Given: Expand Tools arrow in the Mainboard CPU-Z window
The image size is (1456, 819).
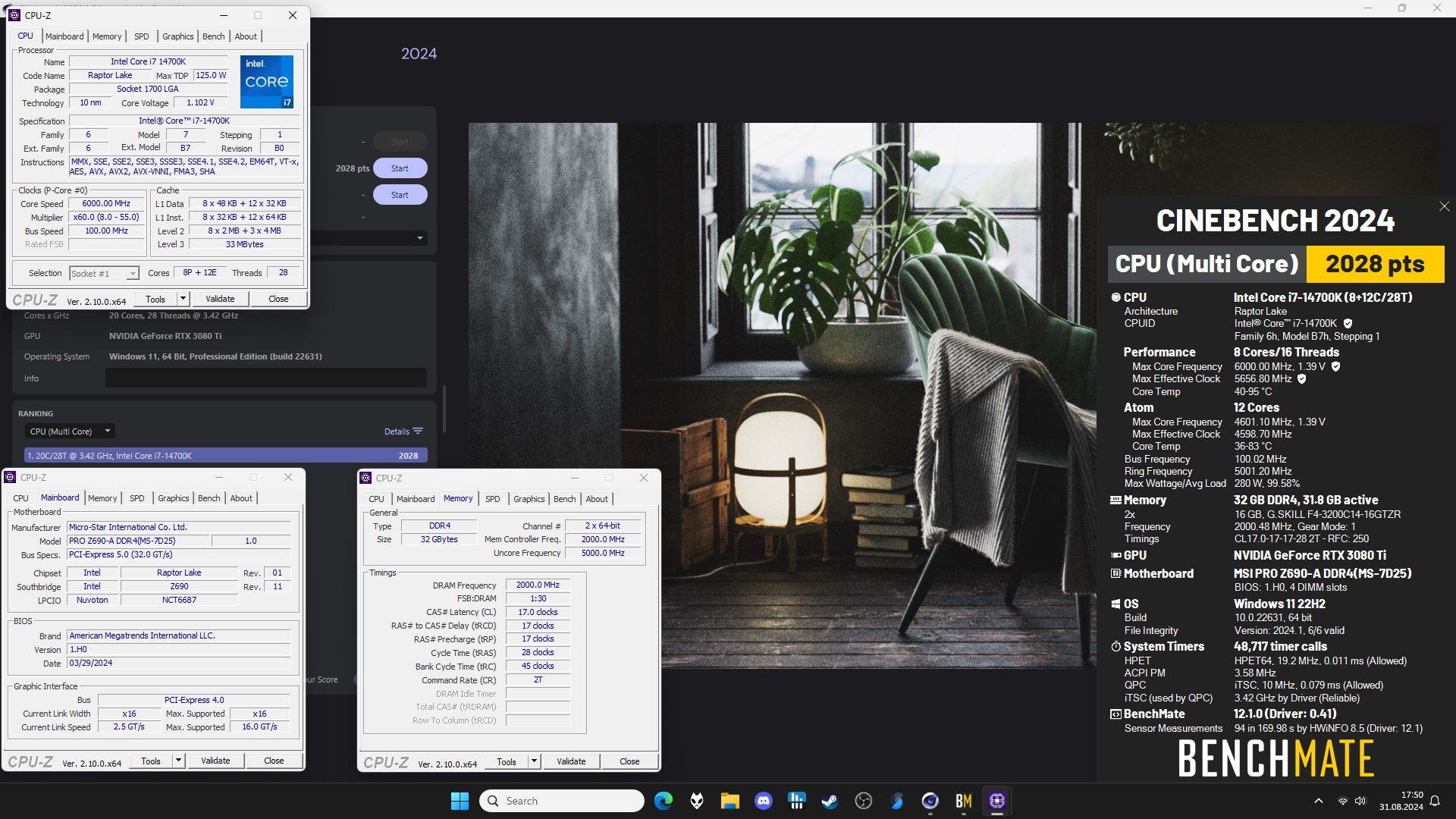Looking at the screenshot, I should (x=178, y=761).
